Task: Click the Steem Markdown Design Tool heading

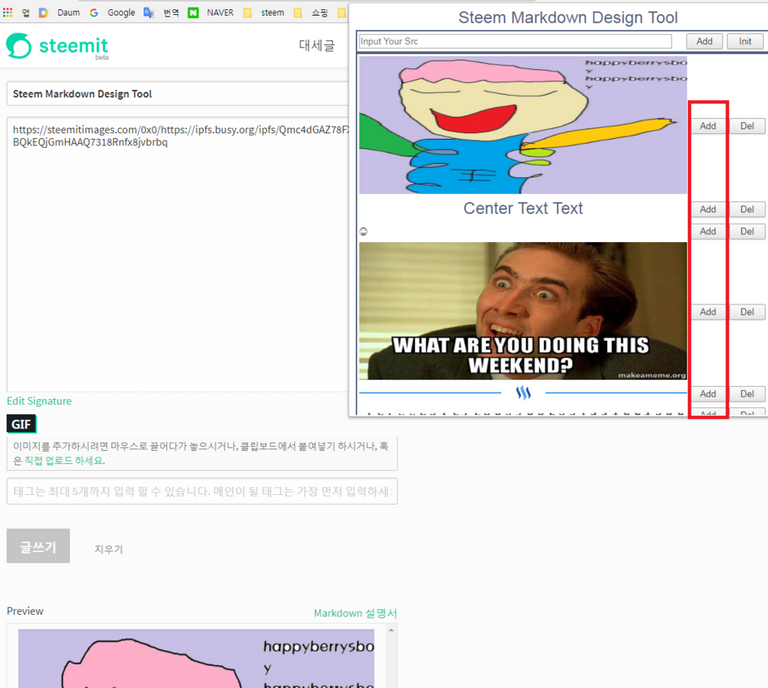Action: click(568, 18)
